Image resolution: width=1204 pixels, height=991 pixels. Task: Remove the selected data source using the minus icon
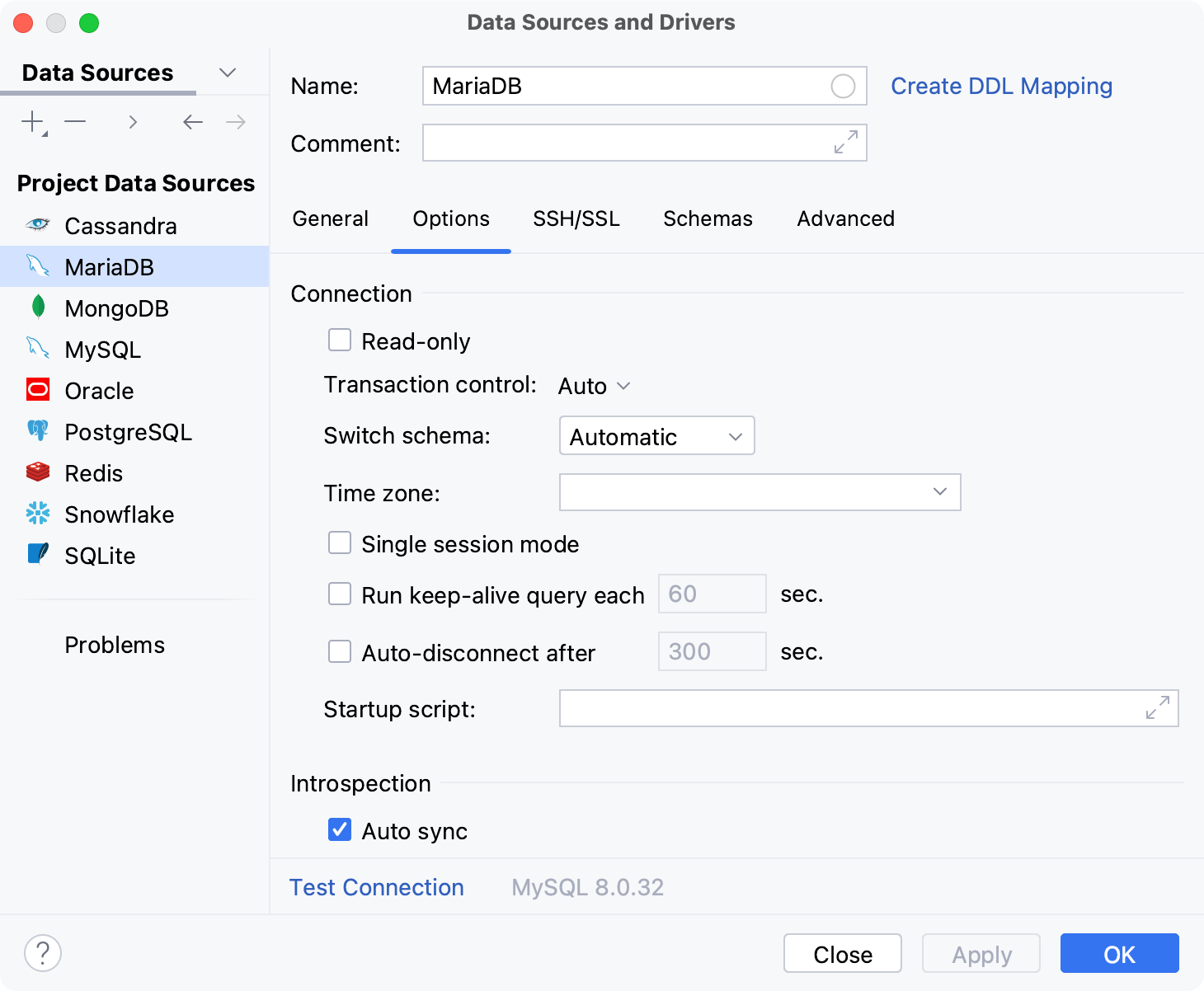point(75,121)
